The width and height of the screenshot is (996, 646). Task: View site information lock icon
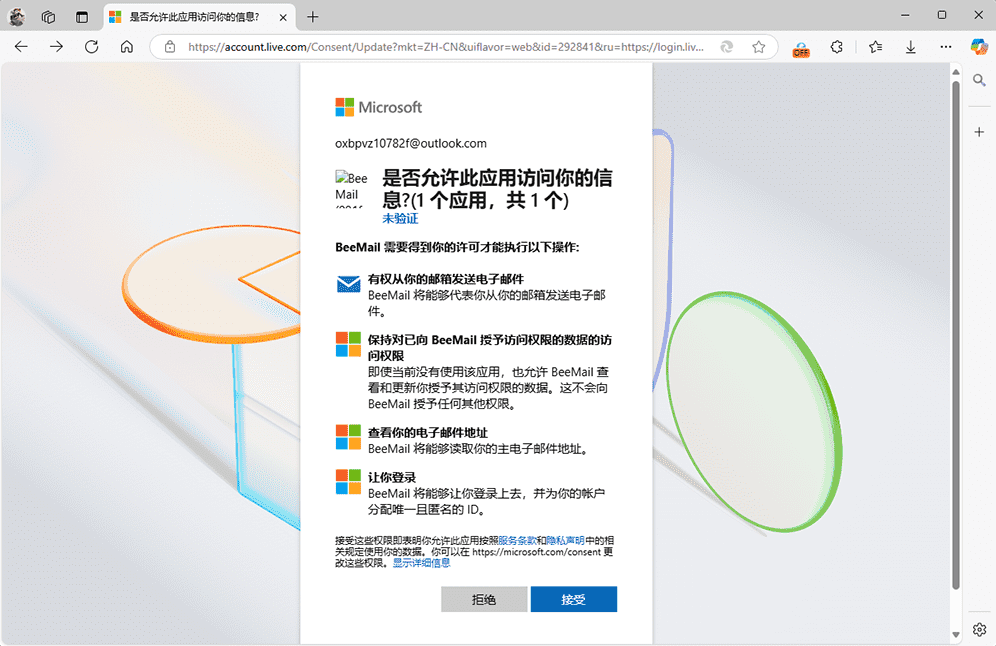click(170, 46)
